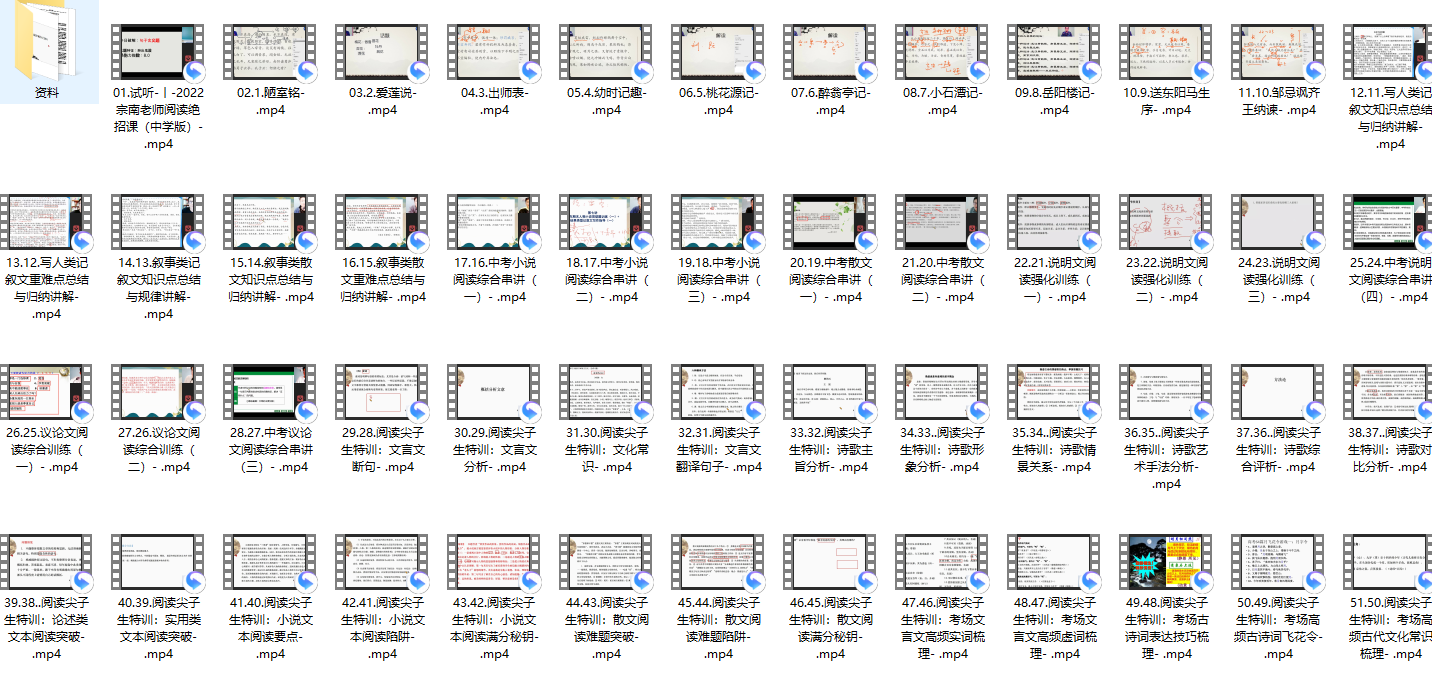Click the 33.32 诗歌主旨分析 video file

831,392
